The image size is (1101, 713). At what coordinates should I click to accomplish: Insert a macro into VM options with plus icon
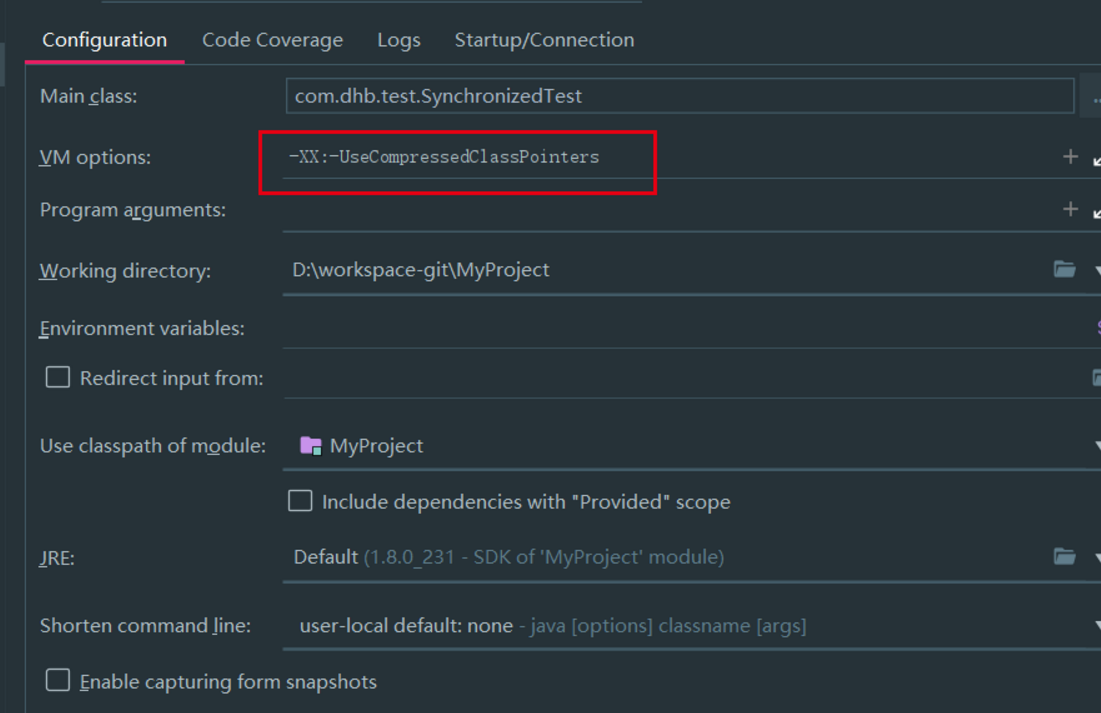pyautogui.click(x=1070, y=154)
